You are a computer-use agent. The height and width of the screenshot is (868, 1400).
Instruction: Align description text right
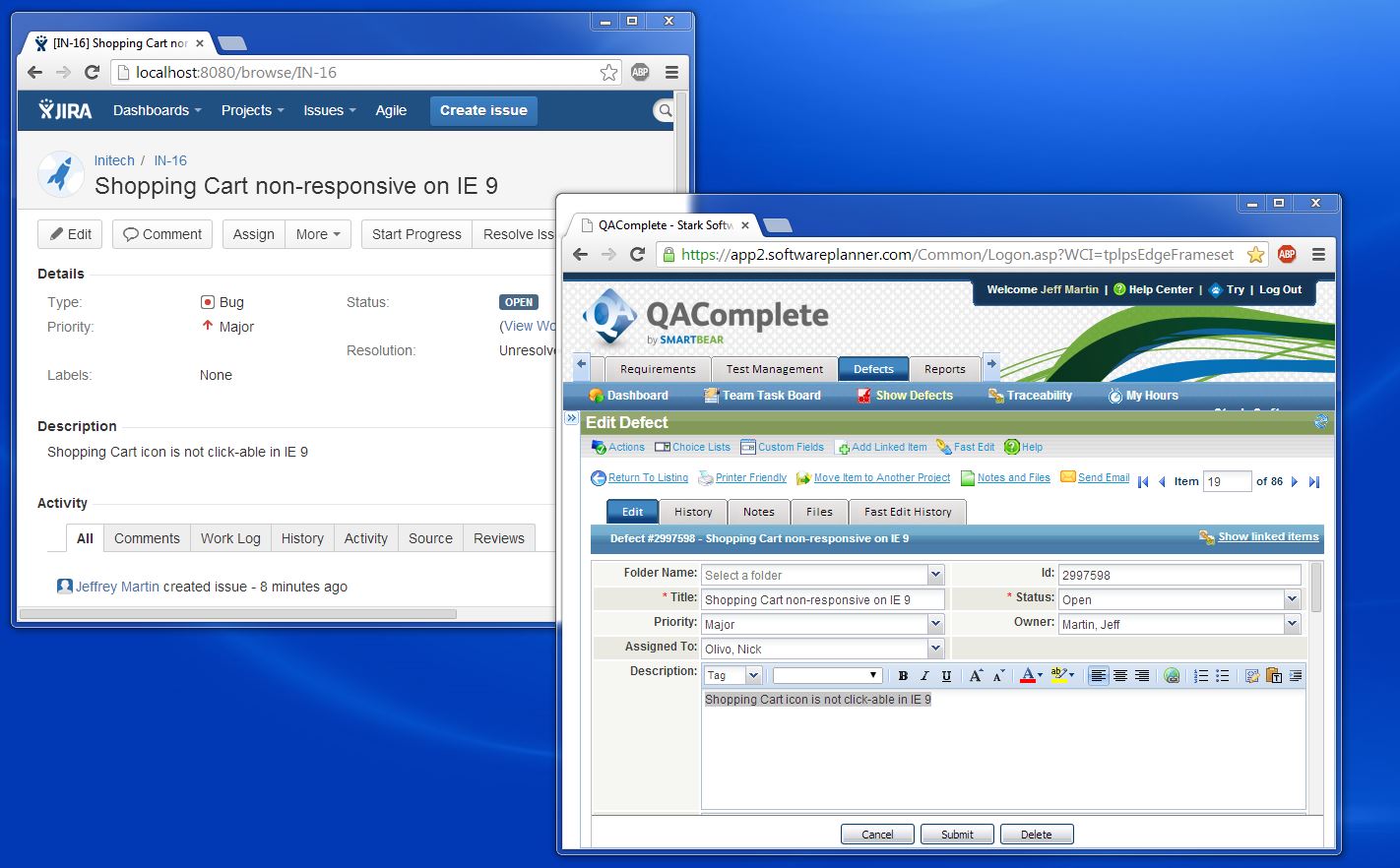[x=1142, y=675]
